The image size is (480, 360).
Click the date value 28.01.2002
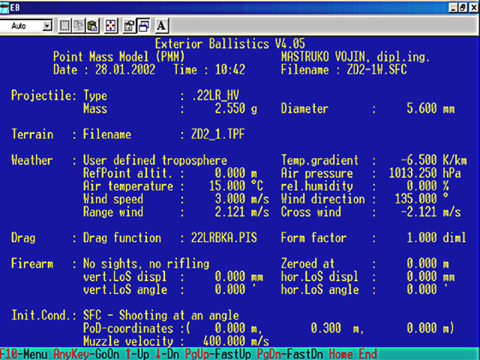[125, 70]
